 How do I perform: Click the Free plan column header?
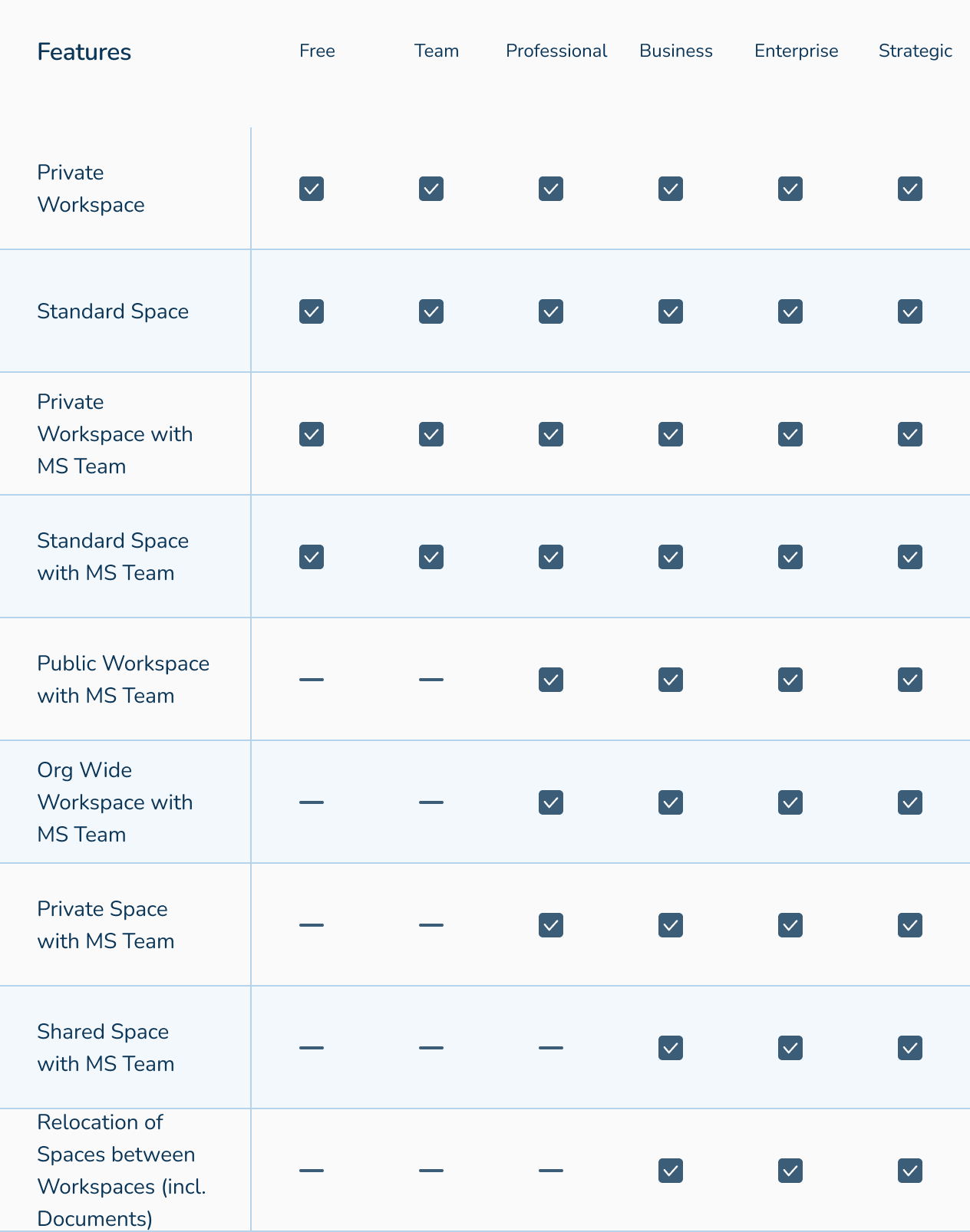pos(317,51)
